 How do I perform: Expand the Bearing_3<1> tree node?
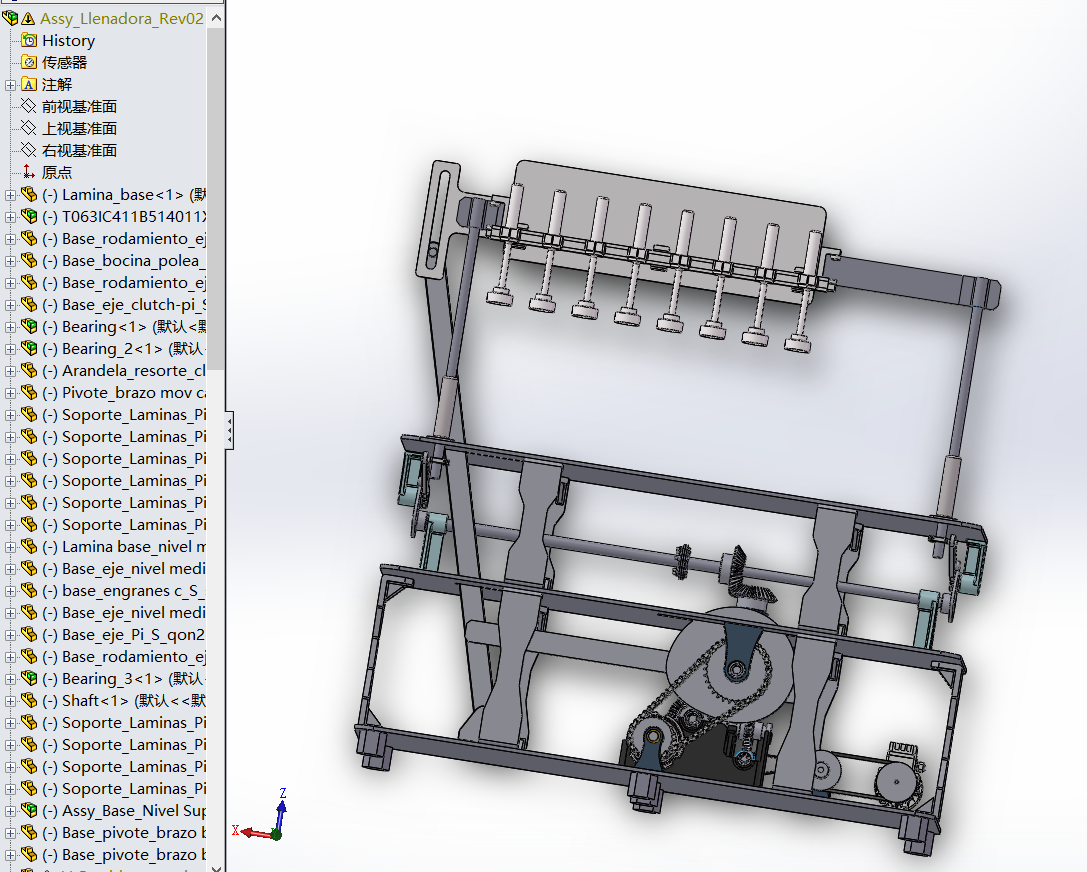point(10,679)
